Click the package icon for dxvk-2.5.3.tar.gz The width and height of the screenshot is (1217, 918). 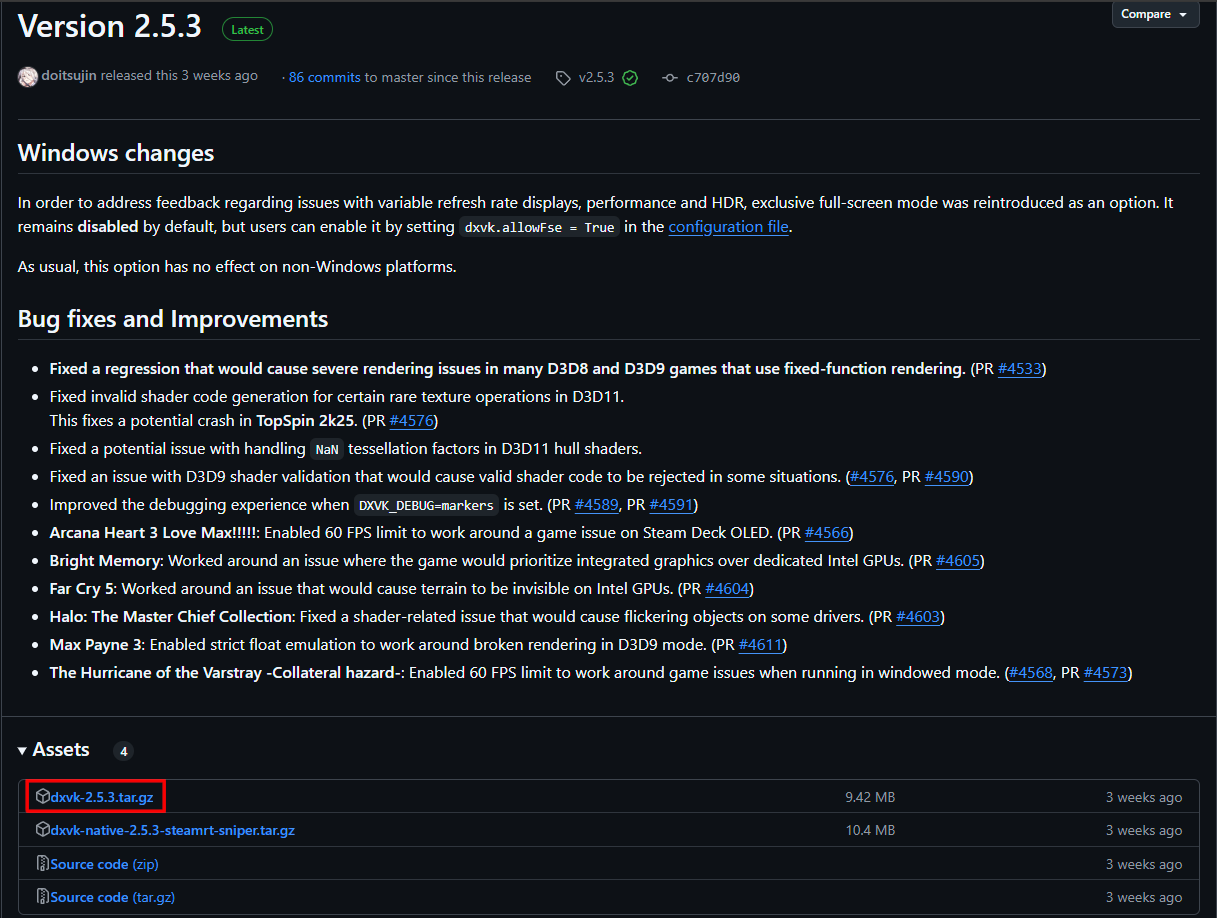point(43,797)
